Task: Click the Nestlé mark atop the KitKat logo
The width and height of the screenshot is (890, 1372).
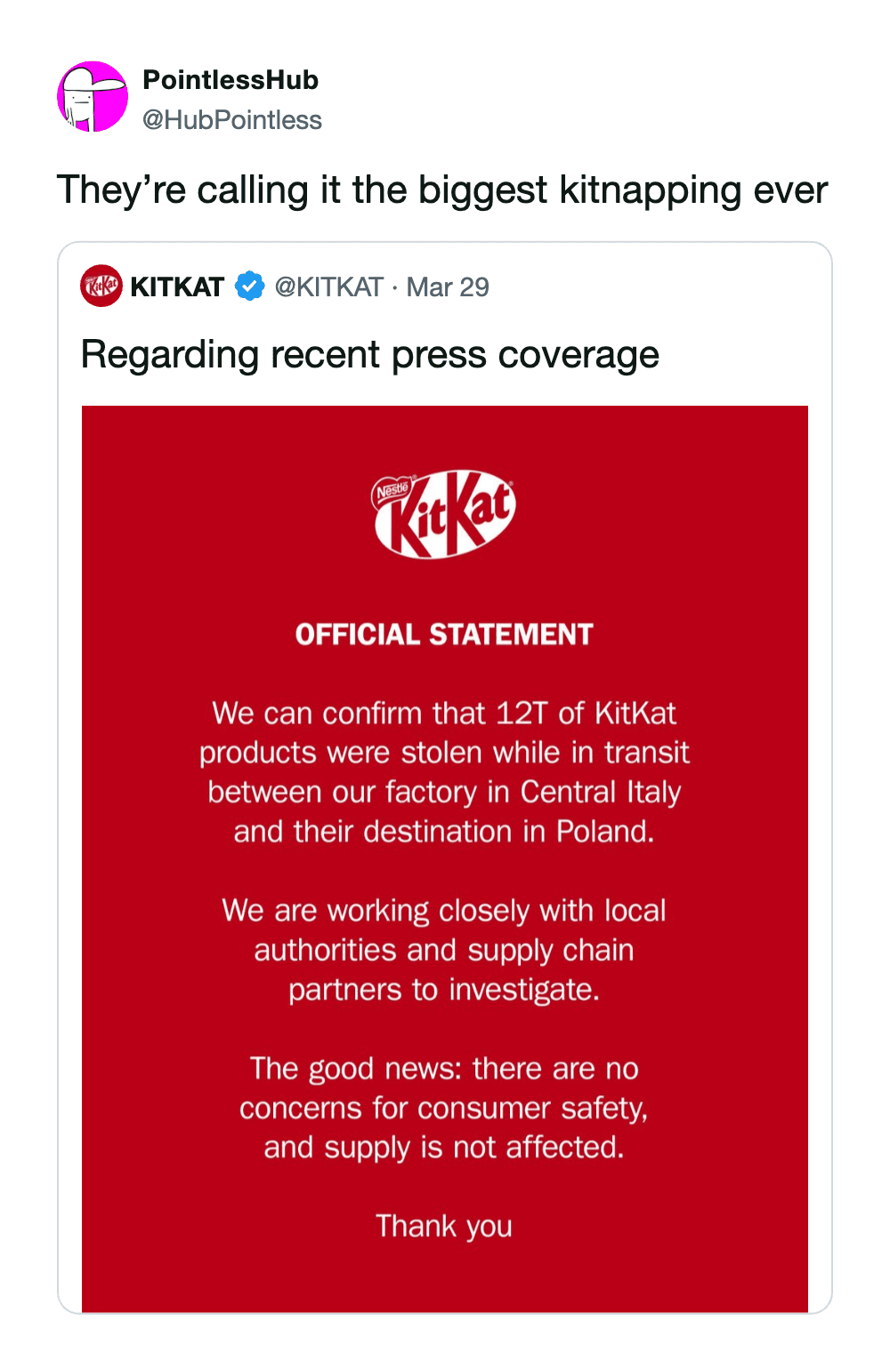Action: point(392,490)
